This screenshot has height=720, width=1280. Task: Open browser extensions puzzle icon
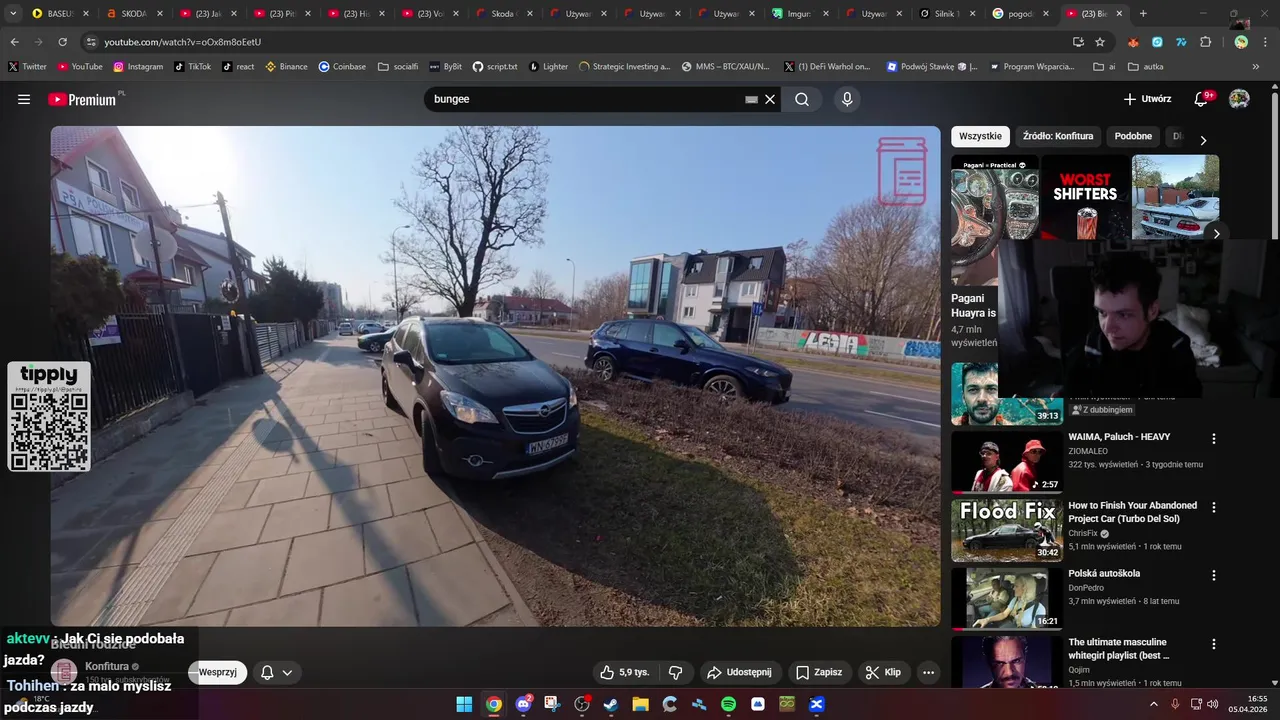tap(1205, 42)
